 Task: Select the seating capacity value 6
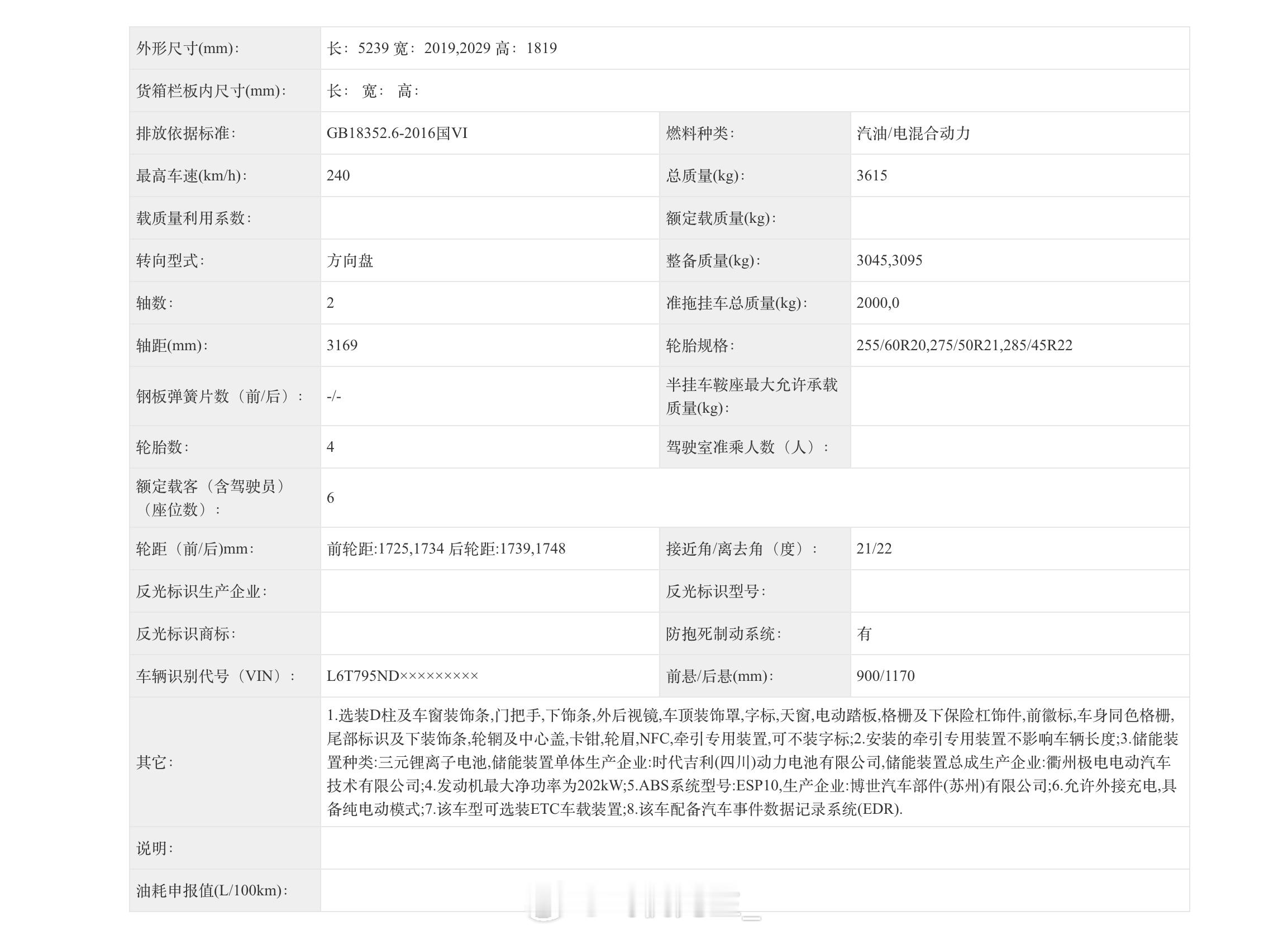click(x=331, y=498)
